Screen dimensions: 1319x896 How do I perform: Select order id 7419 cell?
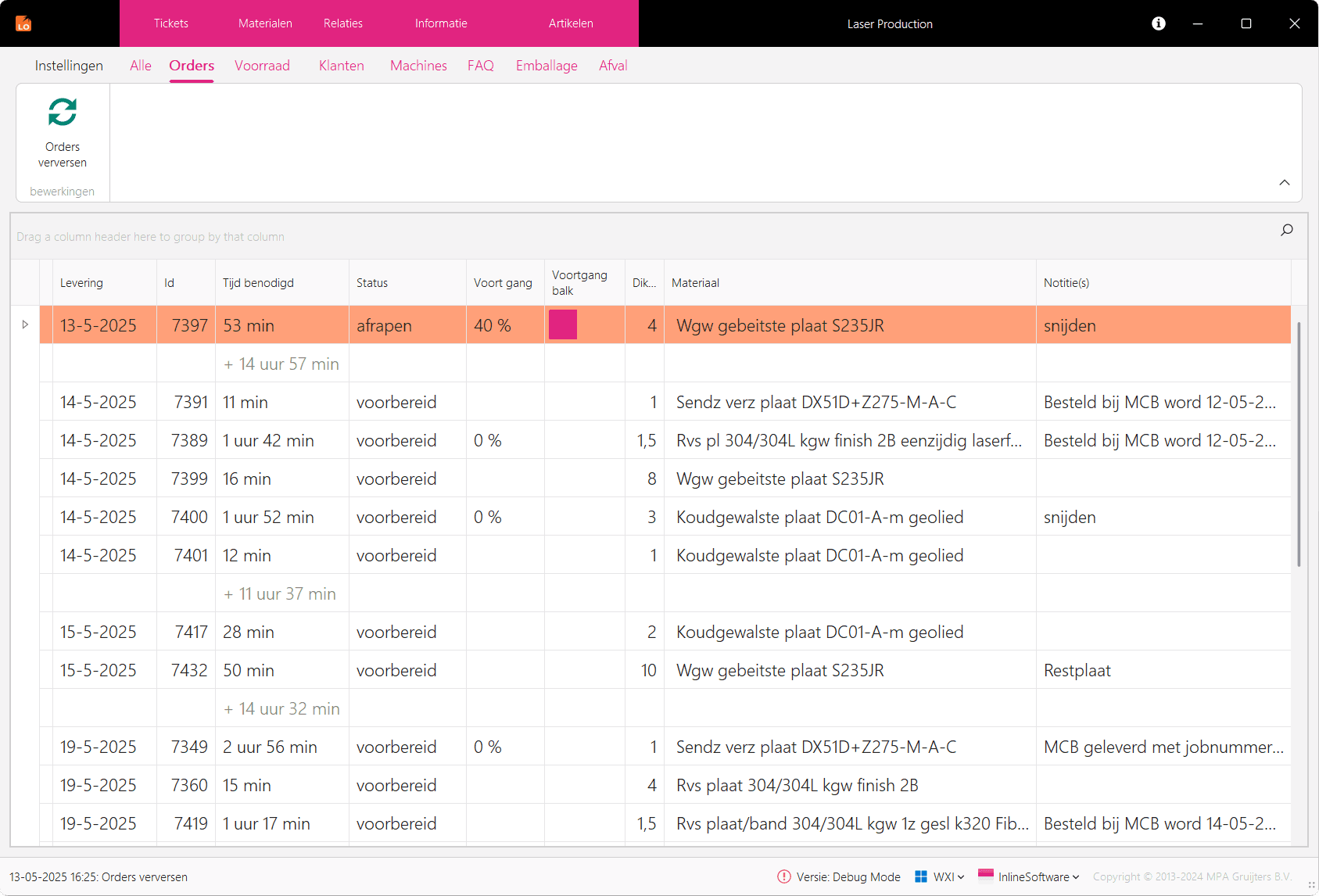tap(186, 823)
